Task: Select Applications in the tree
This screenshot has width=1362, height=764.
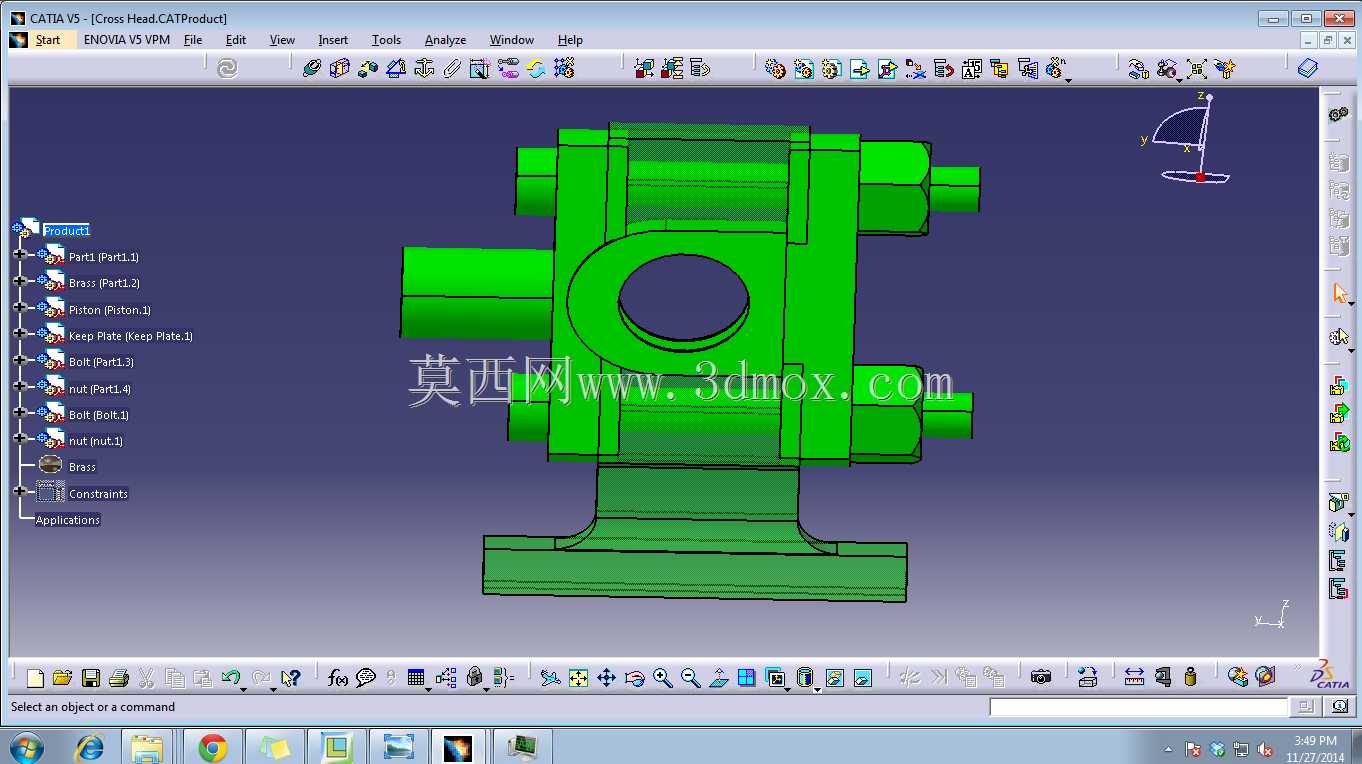Action: point(68,520)
